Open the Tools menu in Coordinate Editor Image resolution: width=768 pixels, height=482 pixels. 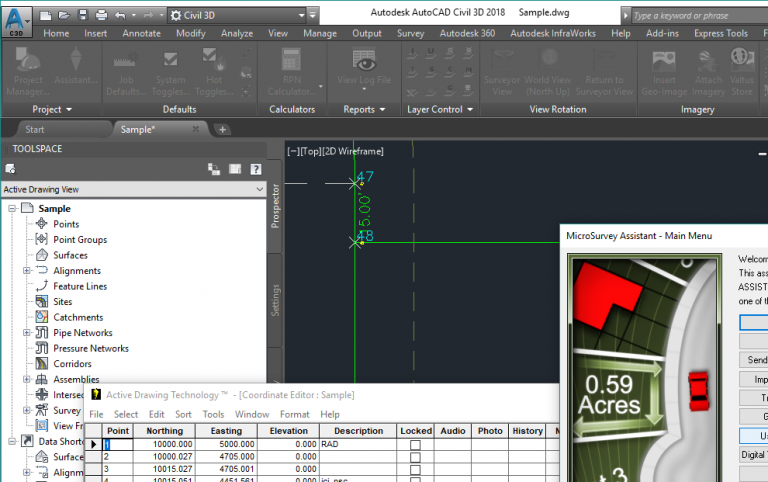pos(213,414)
